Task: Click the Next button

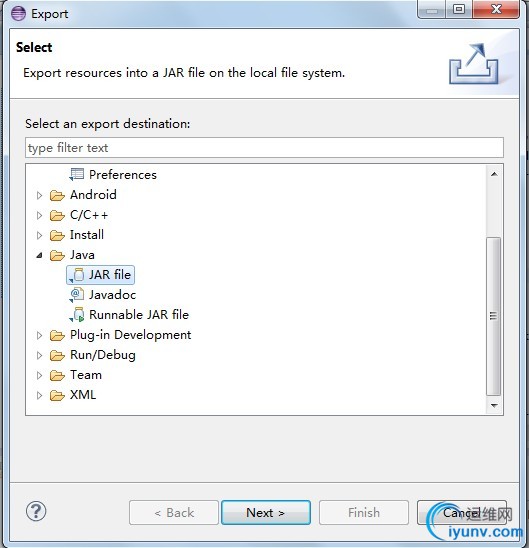Action: click(266, 512)
